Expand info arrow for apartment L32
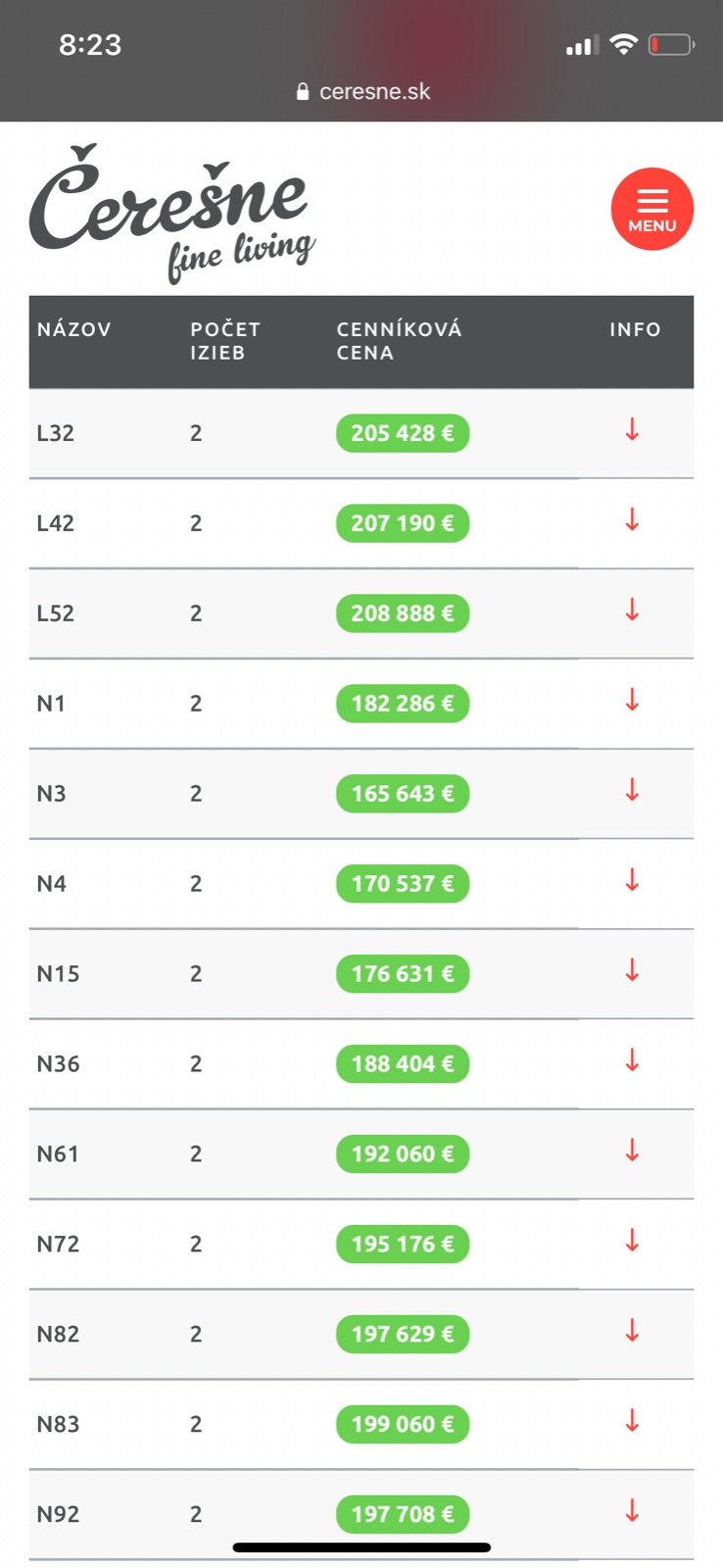This screenshot has width=723, height=1568. point(632,430)
